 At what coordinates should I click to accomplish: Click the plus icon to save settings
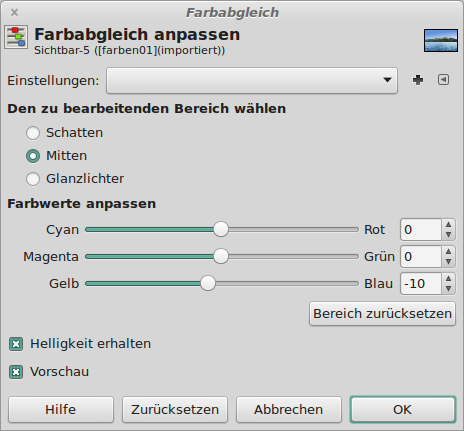418,80
